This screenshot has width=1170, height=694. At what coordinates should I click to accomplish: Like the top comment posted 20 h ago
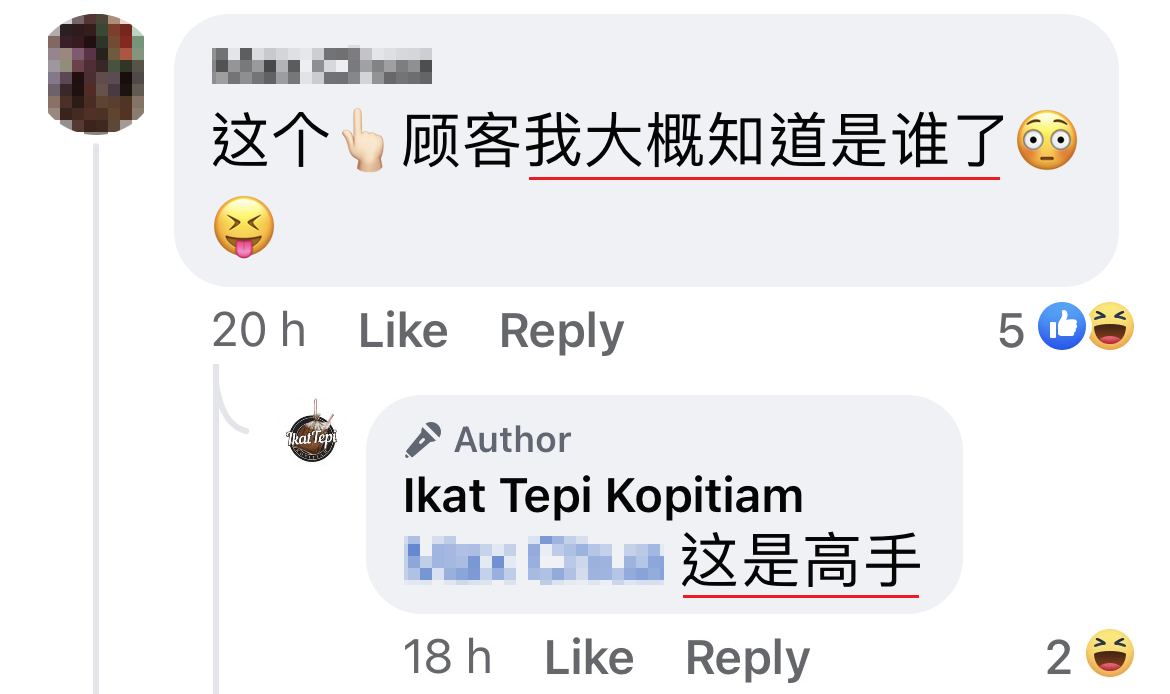pos(403,331)
